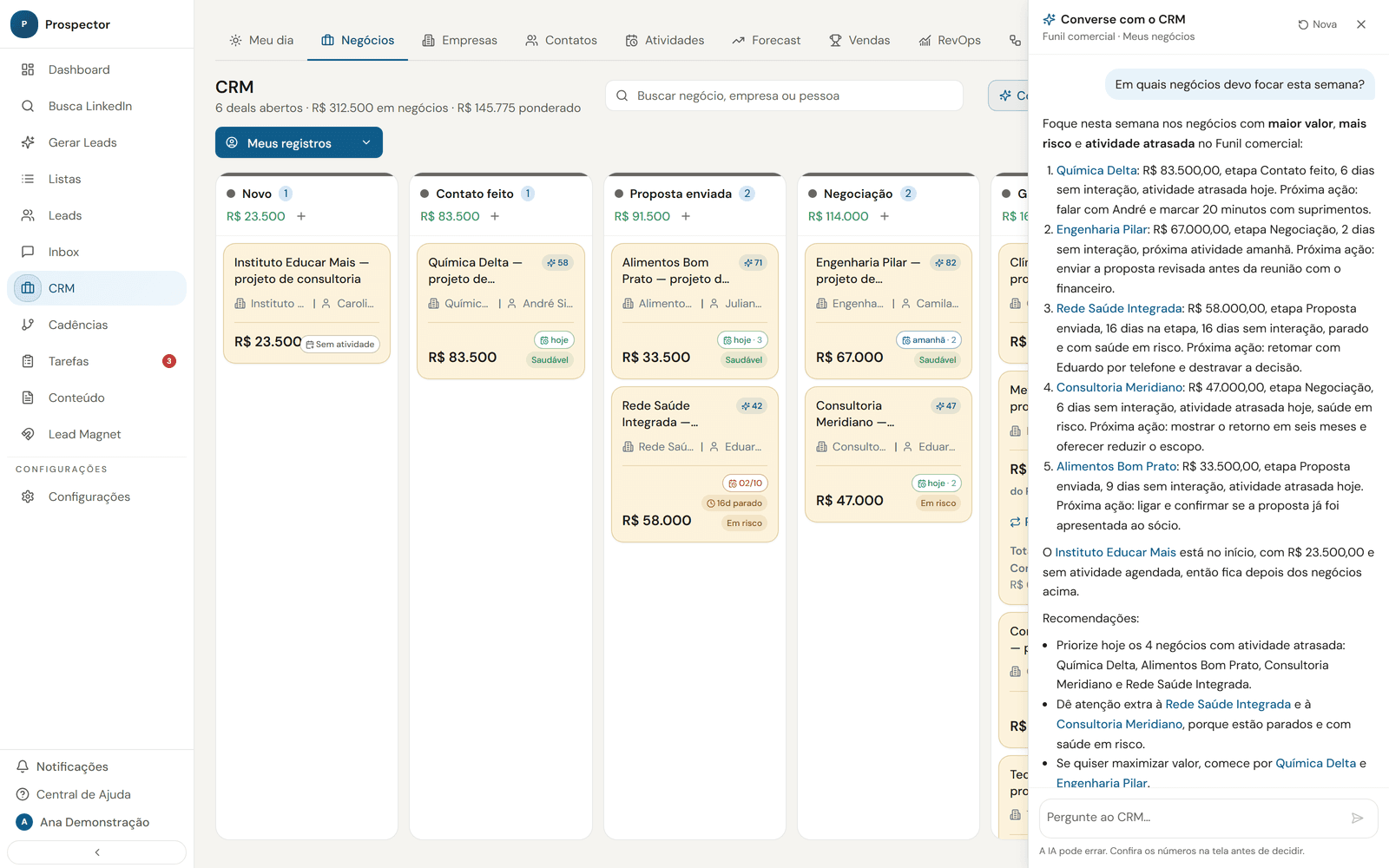1389x868 pixels.
Task: Open Dashboard in the sidebar
Action: 96,69
